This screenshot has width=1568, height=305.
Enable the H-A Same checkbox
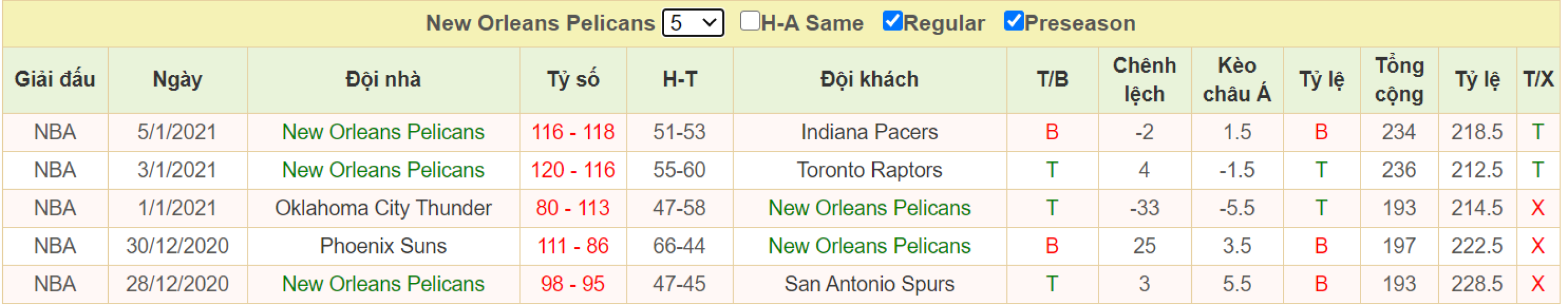point(750,21)
